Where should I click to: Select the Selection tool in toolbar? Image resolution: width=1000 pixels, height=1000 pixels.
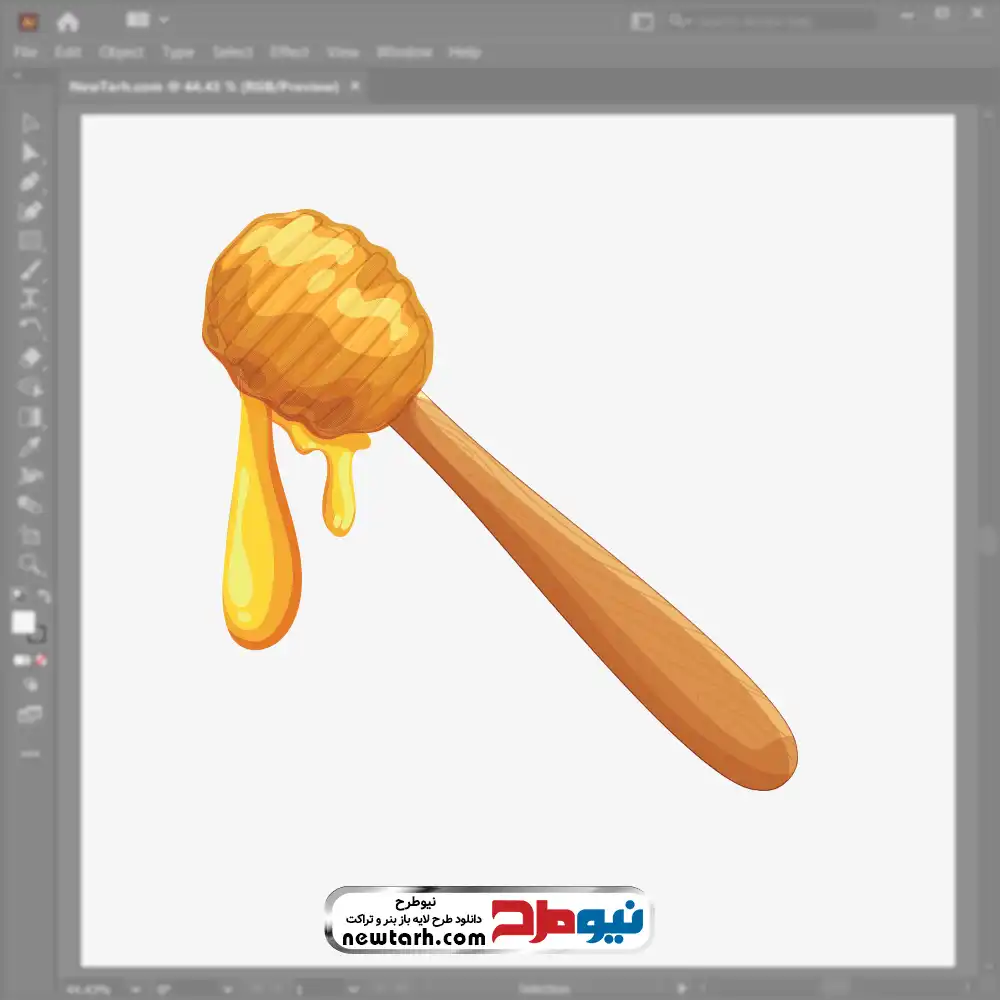30,123
